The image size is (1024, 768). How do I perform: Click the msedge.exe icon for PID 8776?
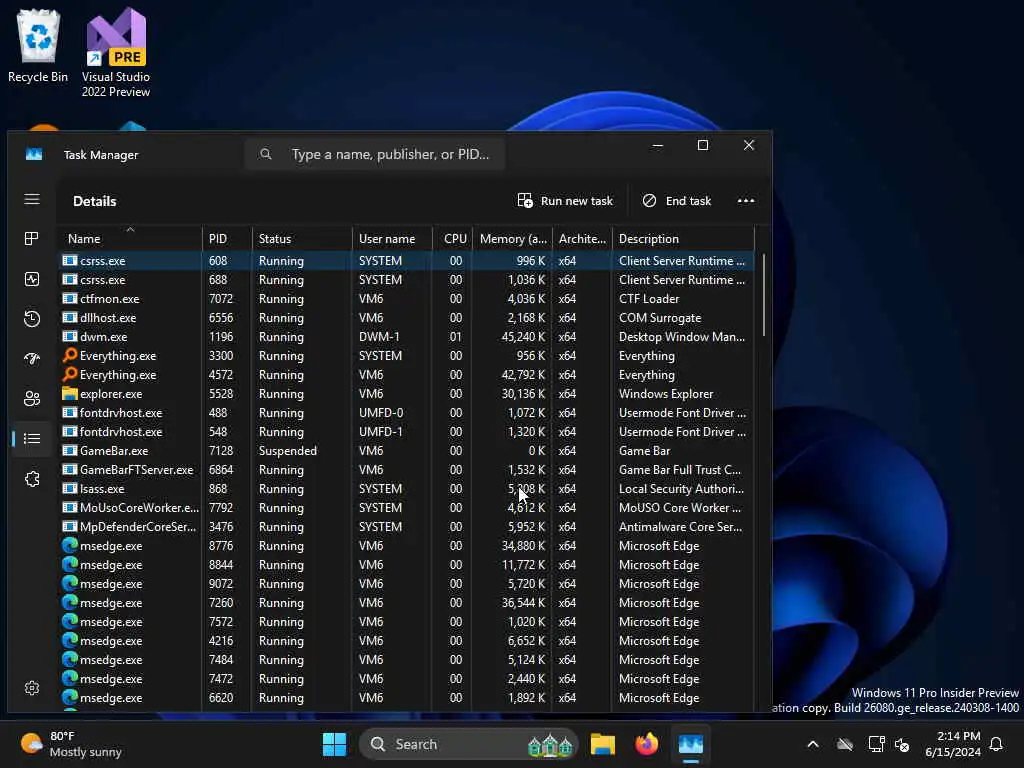coord(70,545)
